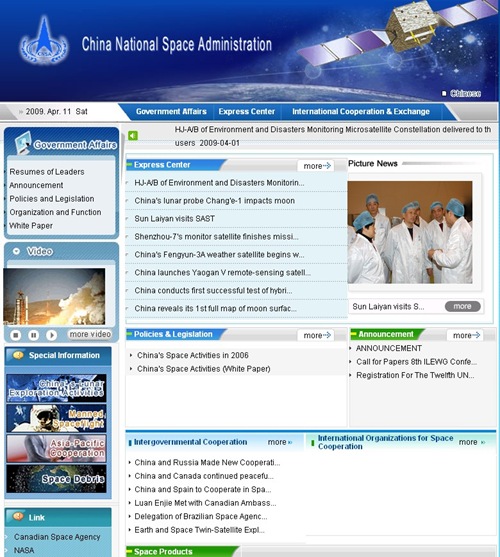Image resolution: width=500 pixels, height=557 pixels.
Task: Open Call for Papers 8th ILEWG link
Action: coord(416,362)
